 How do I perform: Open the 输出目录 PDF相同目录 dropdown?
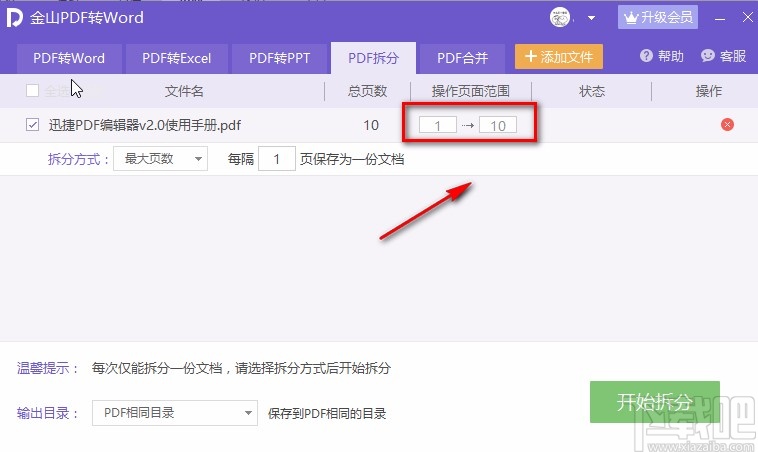[175, 413]
